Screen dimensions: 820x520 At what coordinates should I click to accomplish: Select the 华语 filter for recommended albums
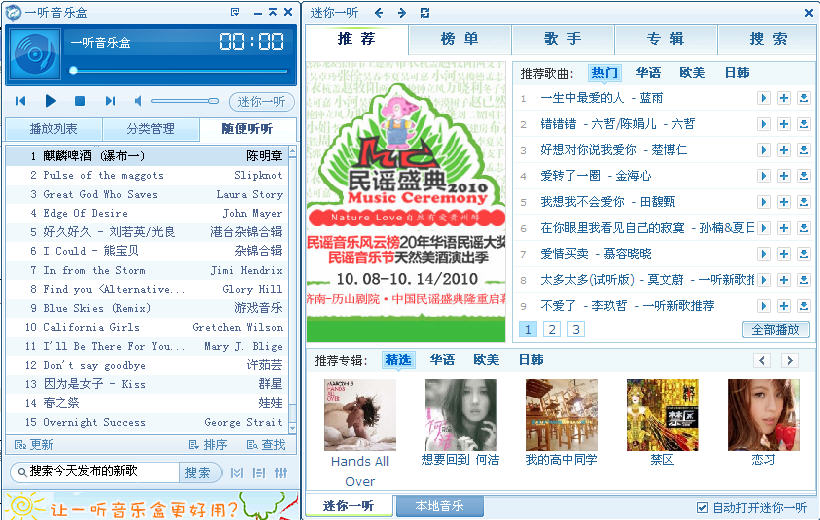click(442, 360)
